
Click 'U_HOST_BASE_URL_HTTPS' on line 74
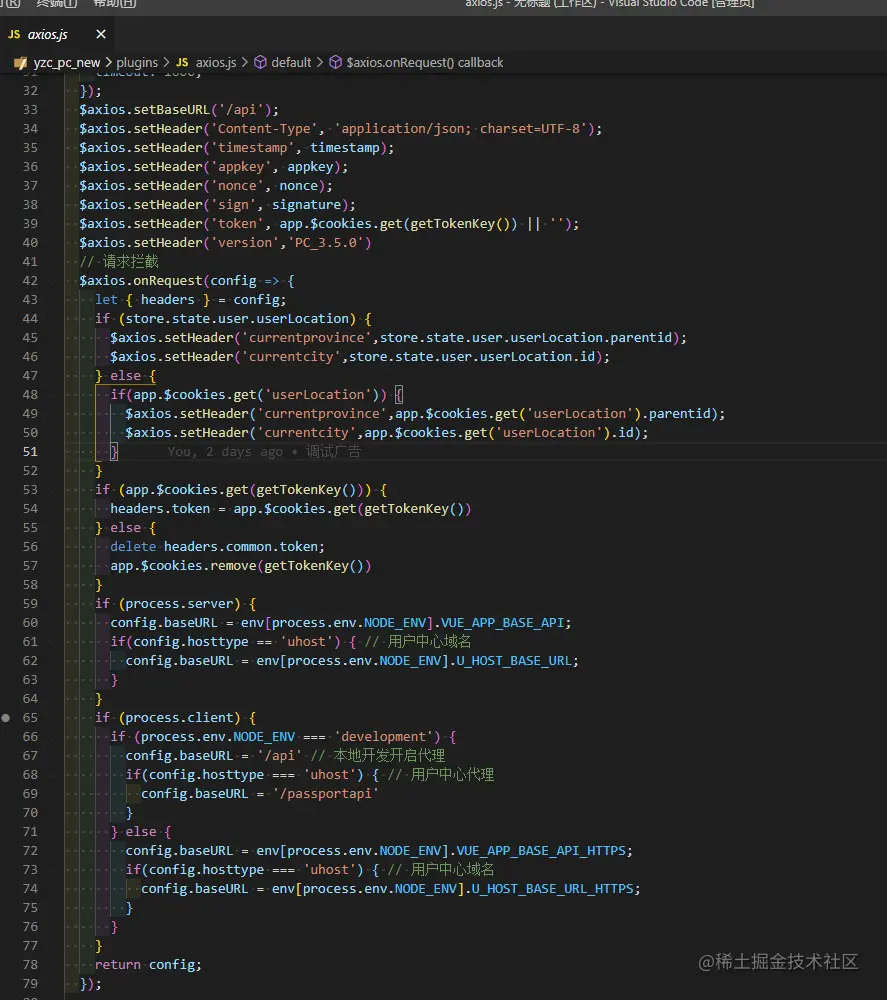coord(552,888)
